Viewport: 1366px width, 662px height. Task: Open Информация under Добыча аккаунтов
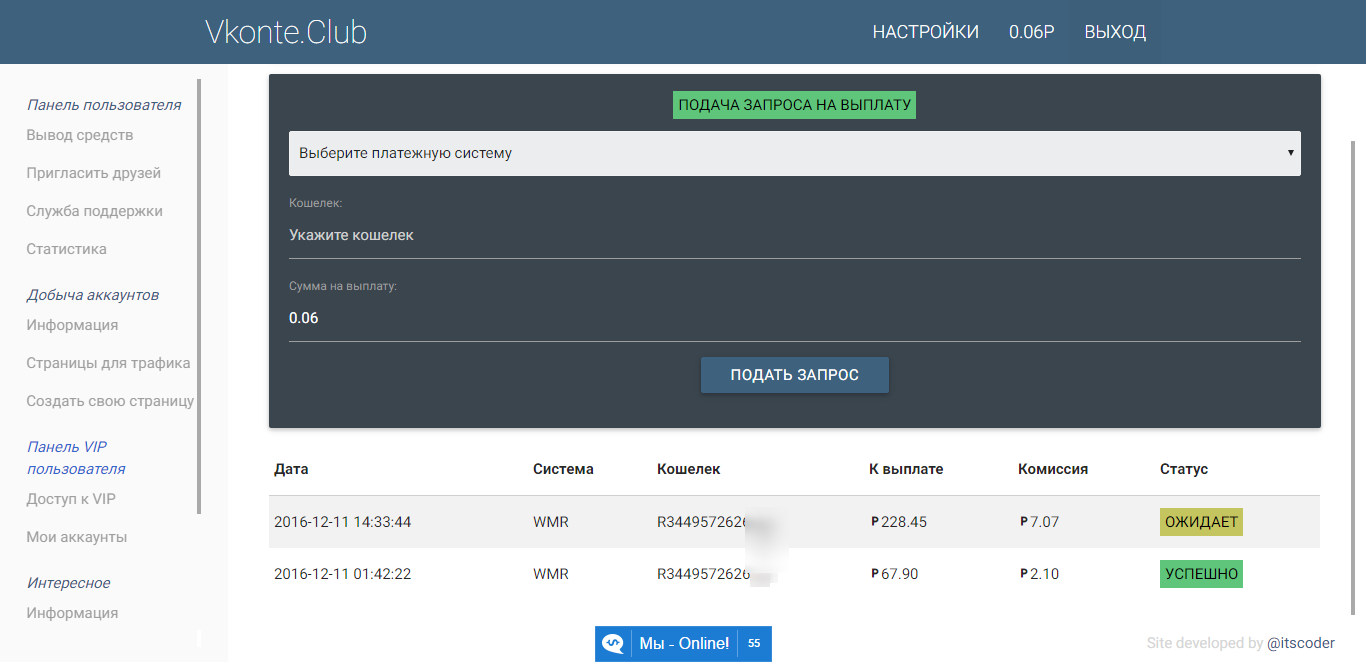[x=72, y=325]
